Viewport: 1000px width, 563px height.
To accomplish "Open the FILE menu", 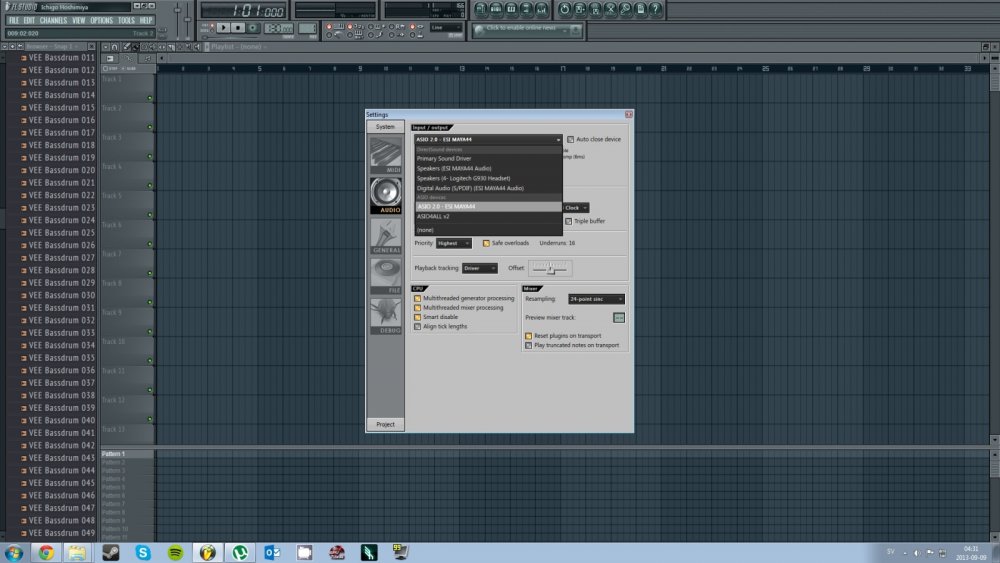I will click(14, 20).
